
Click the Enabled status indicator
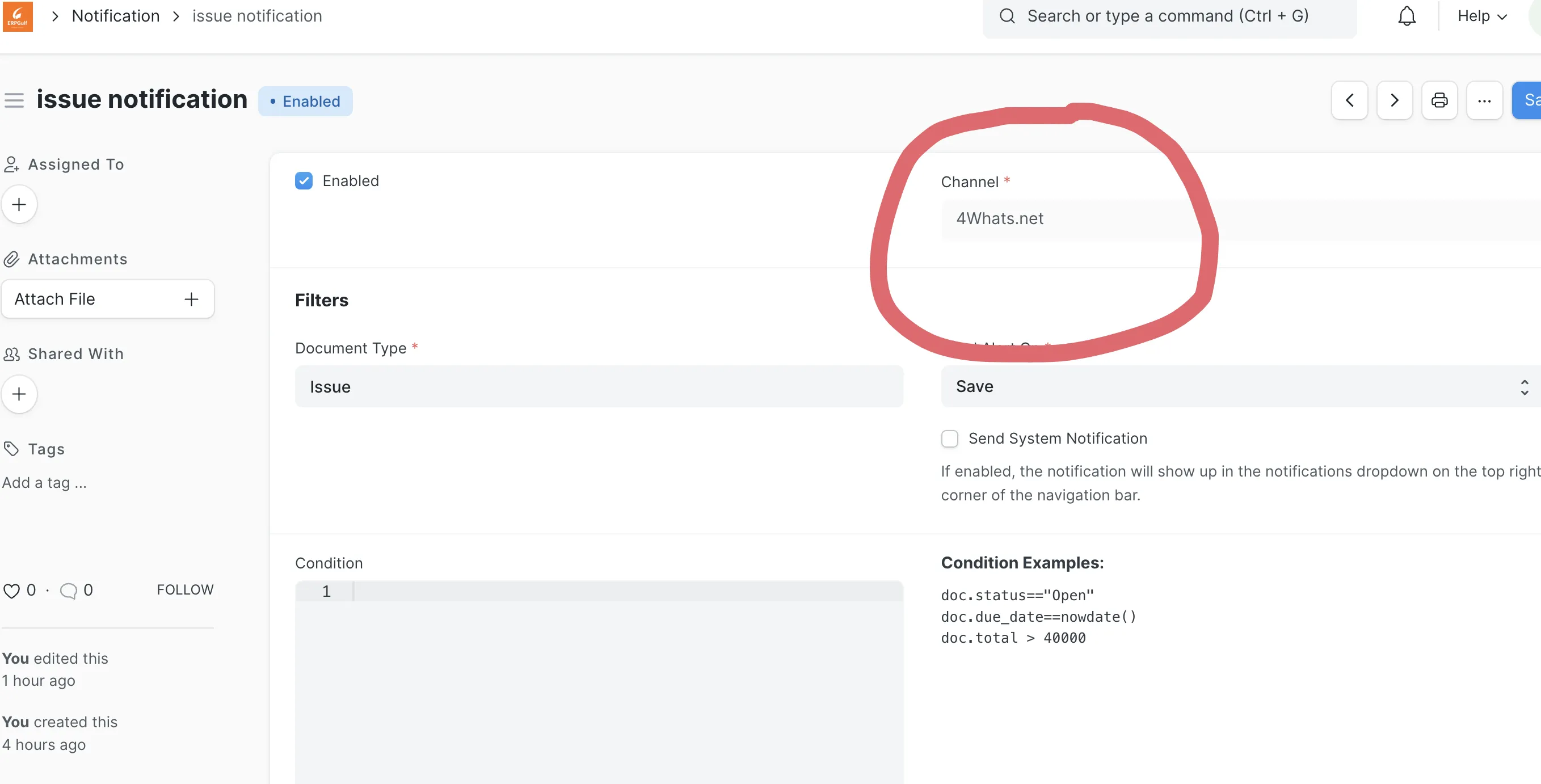click(305, 101)
